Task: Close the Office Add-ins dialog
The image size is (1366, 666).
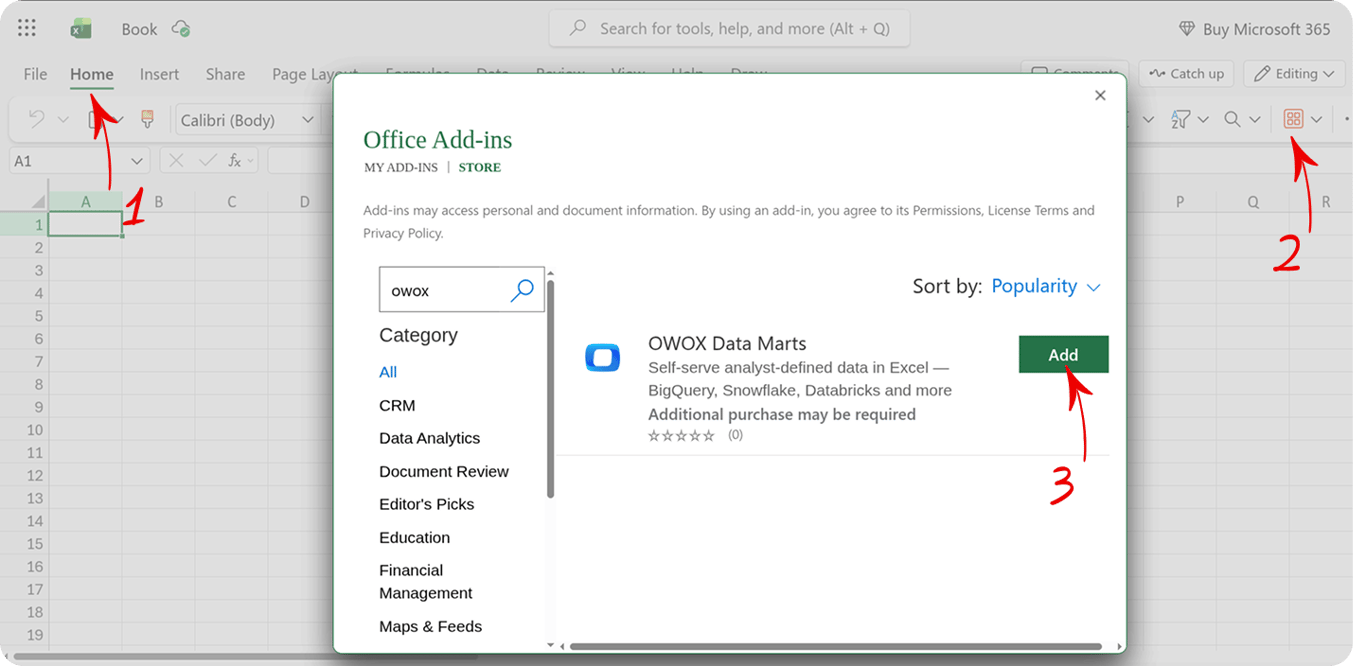Action: point(1100,95)
